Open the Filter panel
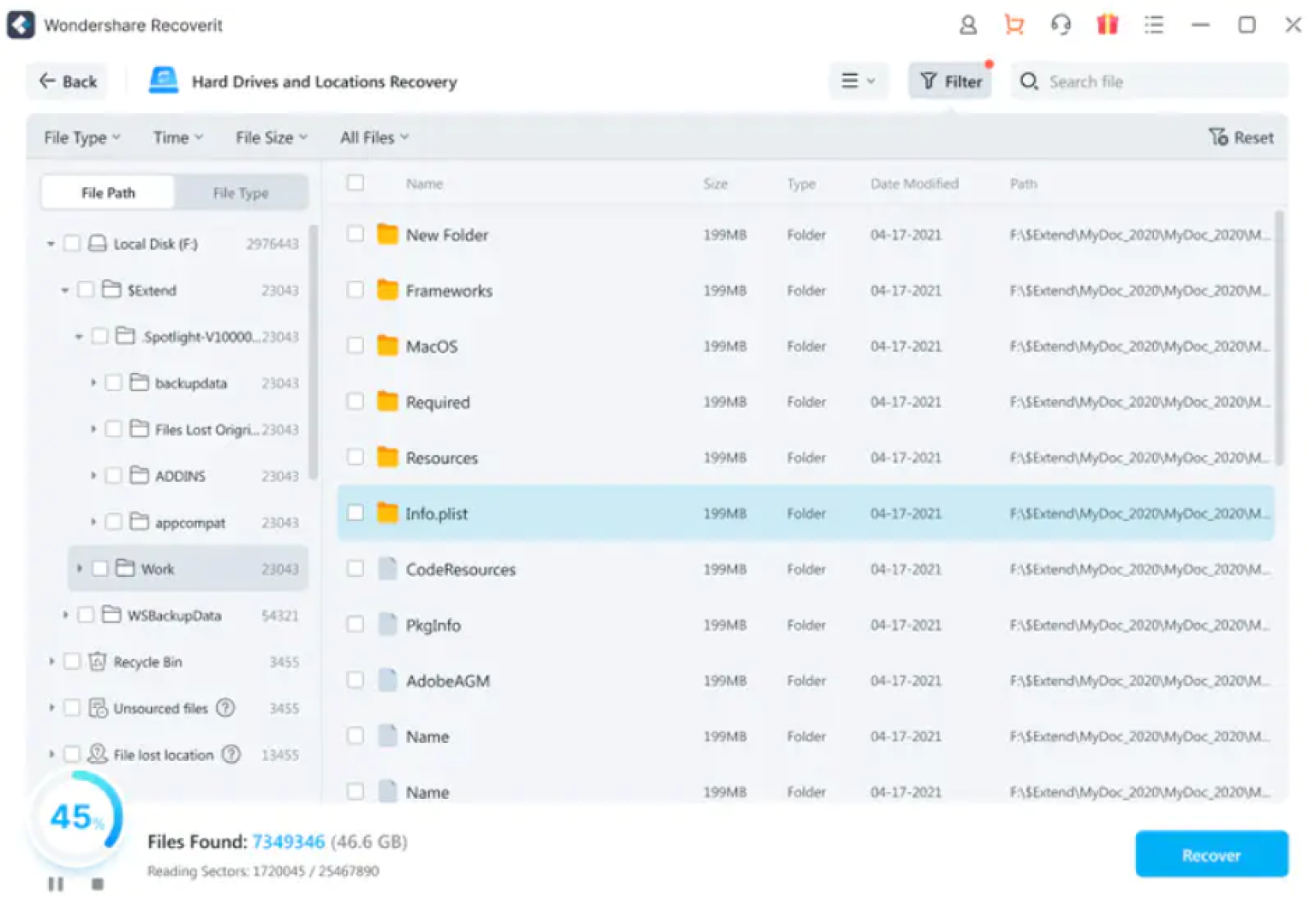1316x912 pixels. pos(950,81)
